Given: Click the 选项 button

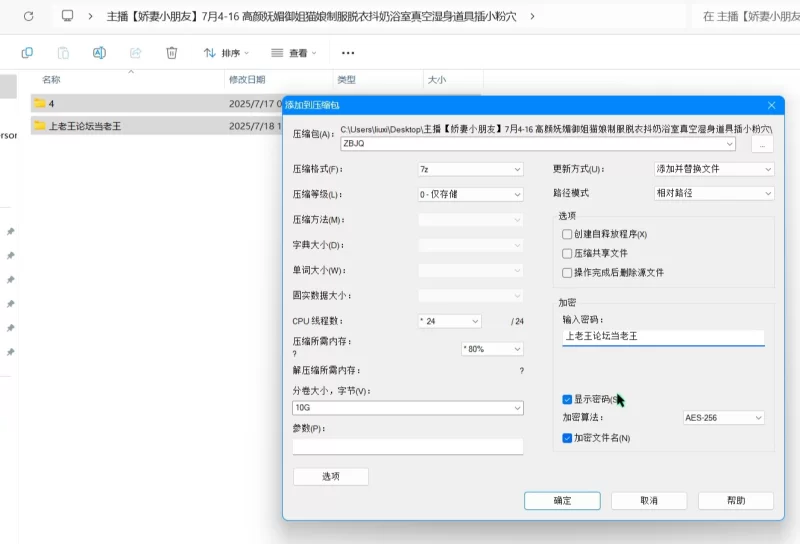Looking at the screenshot, I should coord(331,477).
